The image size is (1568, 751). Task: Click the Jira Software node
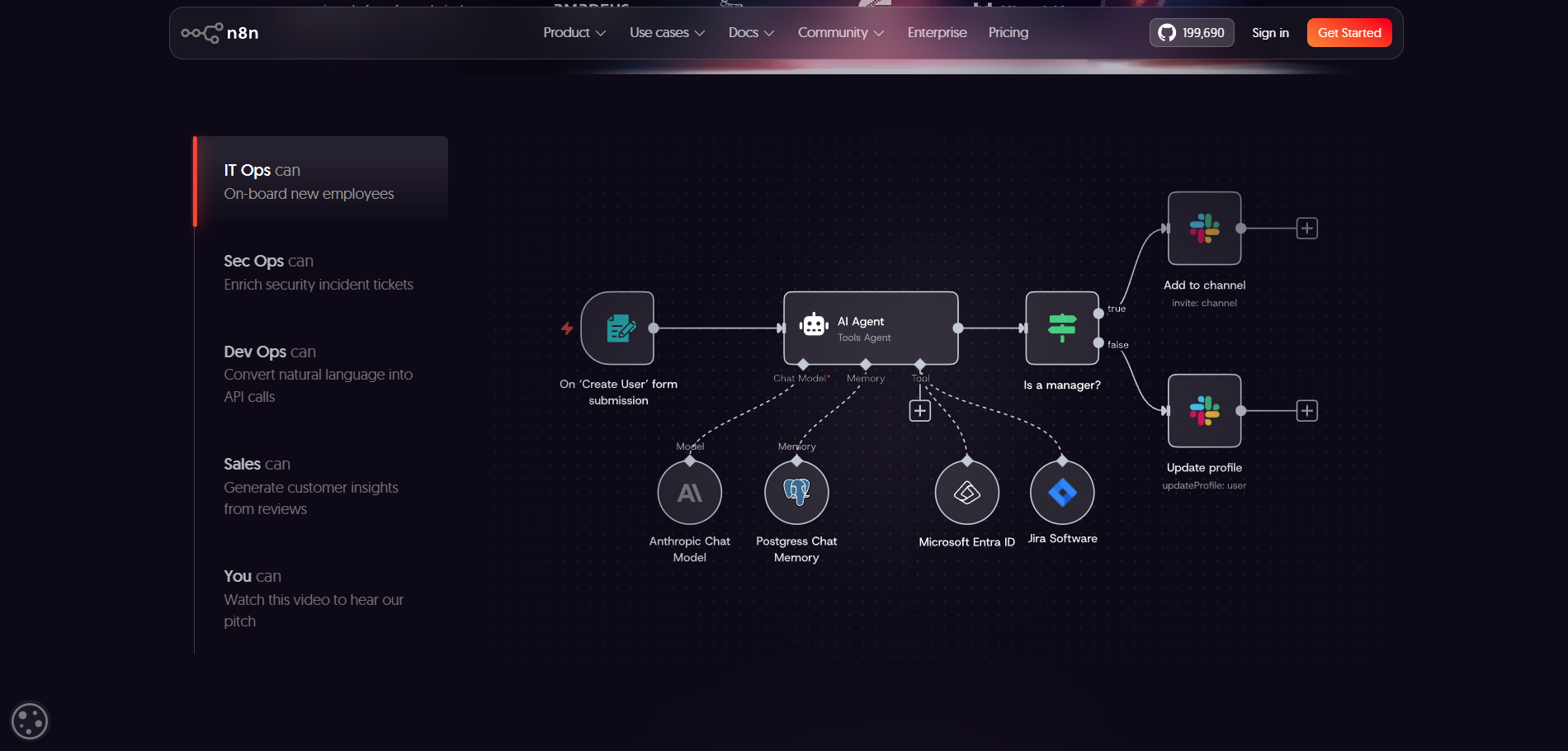coord(1062,493)
